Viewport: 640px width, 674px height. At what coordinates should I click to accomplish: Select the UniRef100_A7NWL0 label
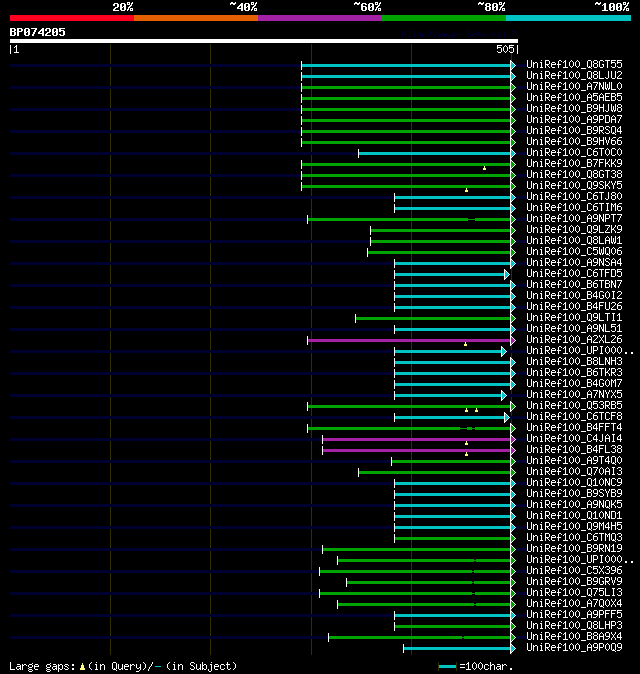[574, 86]
